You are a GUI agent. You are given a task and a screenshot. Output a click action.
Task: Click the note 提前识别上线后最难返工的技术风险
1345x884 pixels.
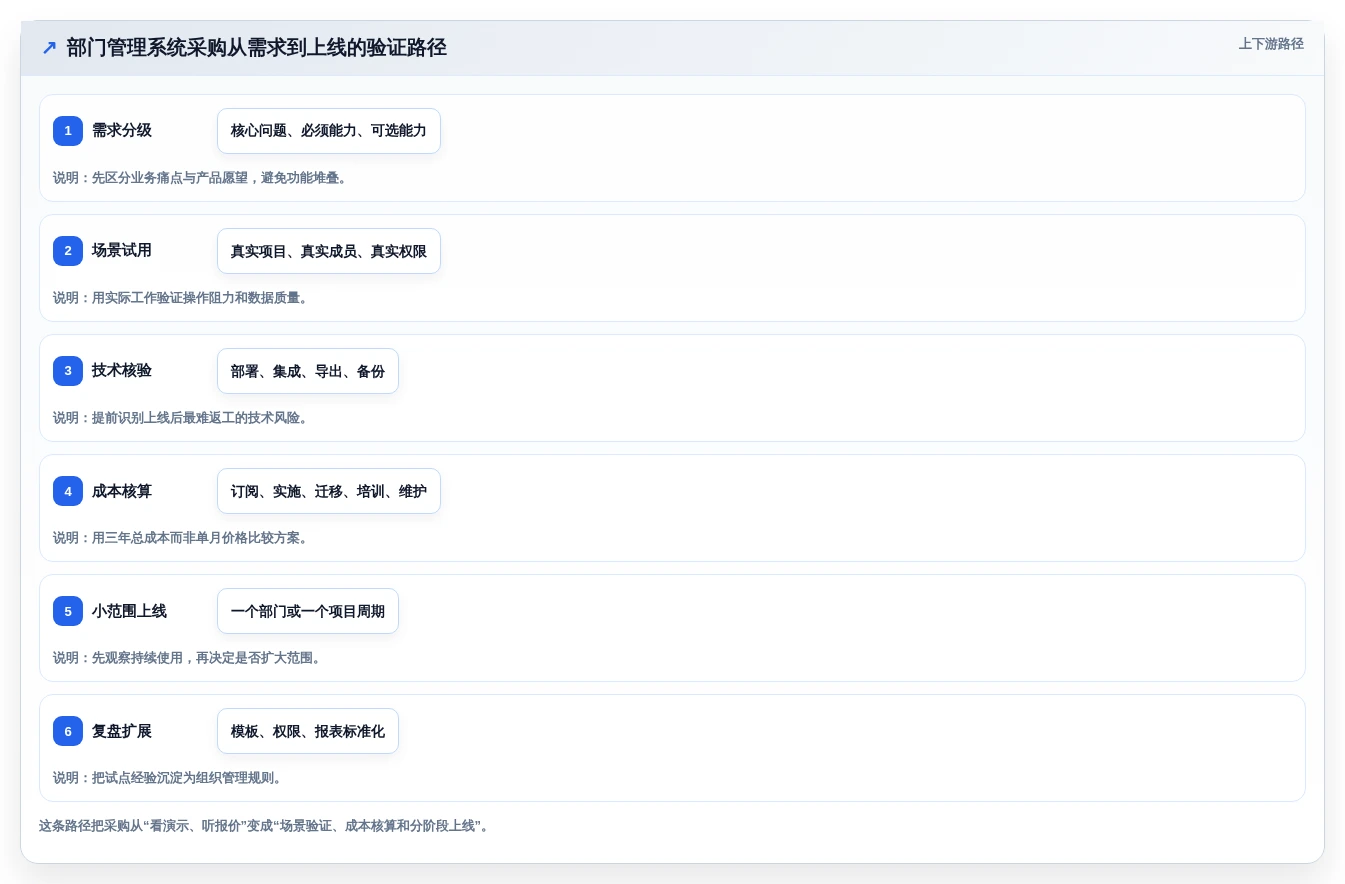tap(180, 418)
